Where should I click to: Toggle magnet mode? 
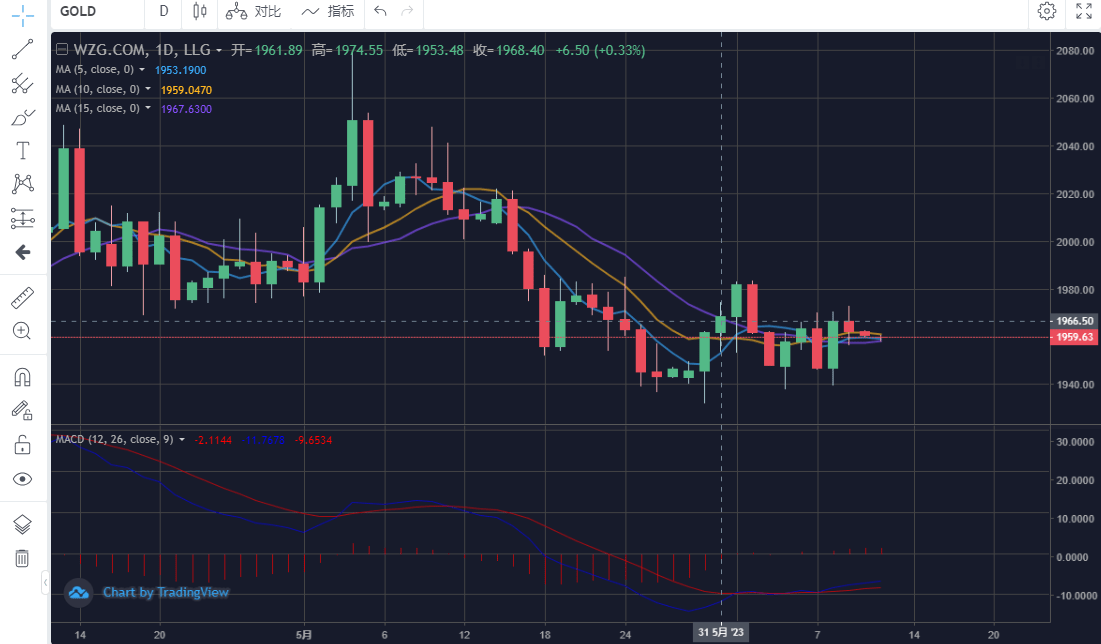[x=22, y=378]
